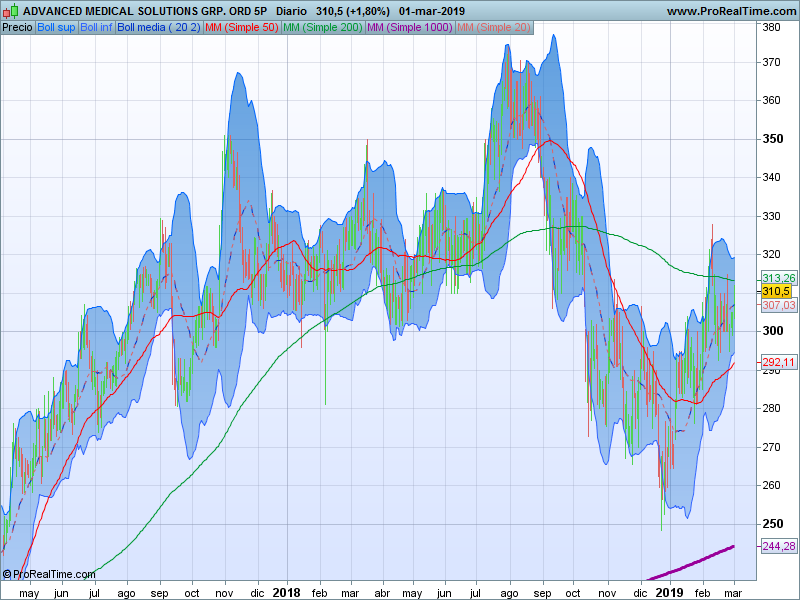Click the bold 350 price axis label
800x600 pixels.
coord(772,139)
